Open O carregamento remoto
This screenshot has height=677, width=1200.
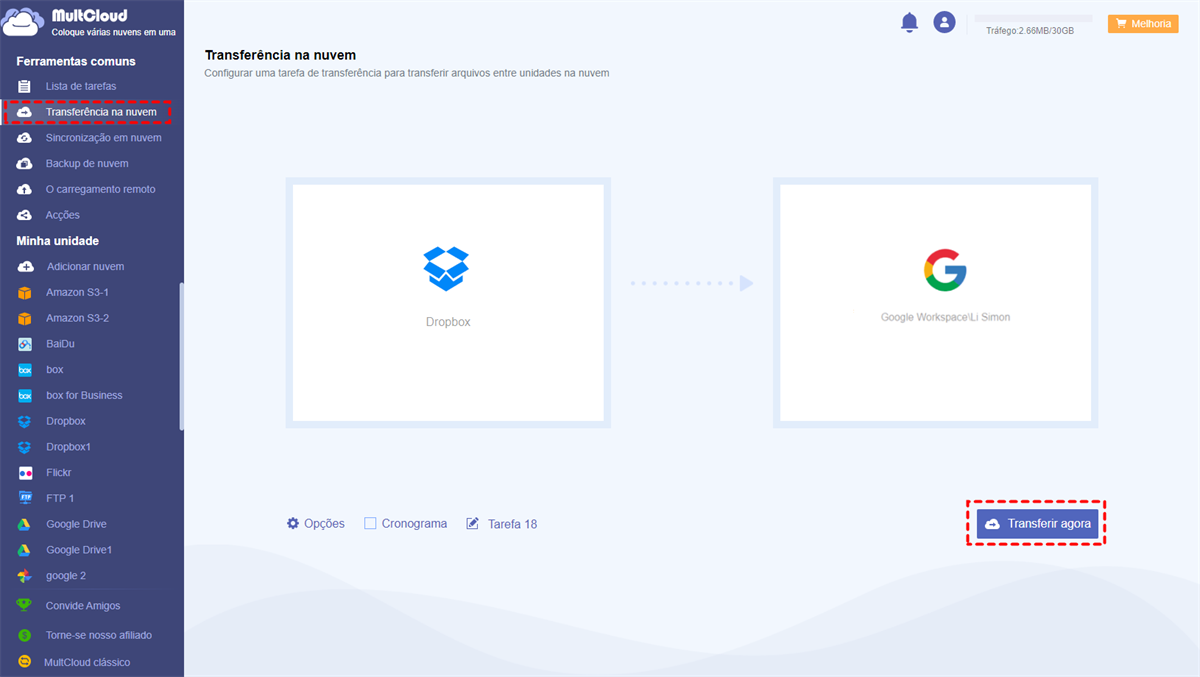point(100,190)
